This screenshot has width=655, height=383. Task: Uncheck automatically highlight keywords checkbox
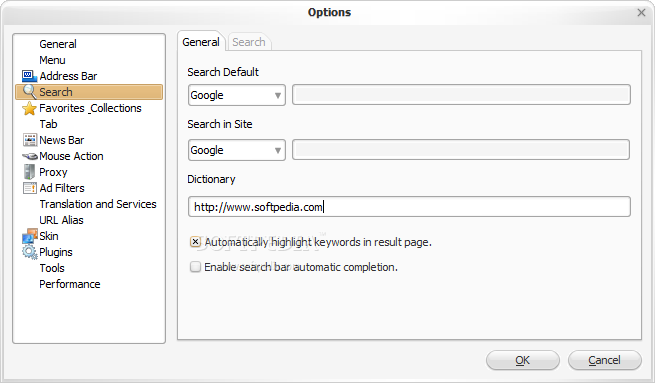195,242
